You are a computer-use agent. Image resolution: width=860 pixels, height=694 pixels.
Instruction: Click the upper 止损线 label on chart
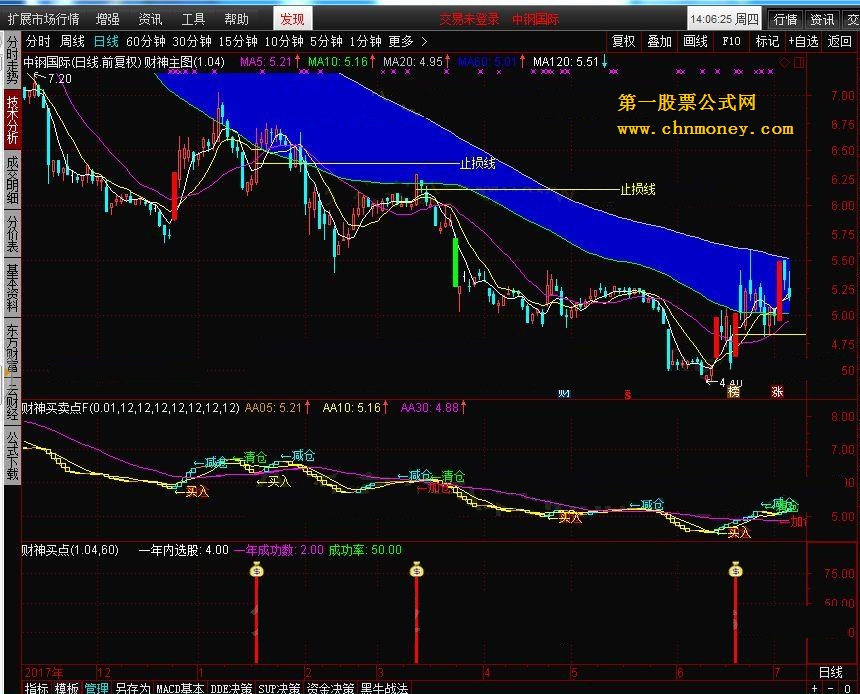tap(478, 163)
